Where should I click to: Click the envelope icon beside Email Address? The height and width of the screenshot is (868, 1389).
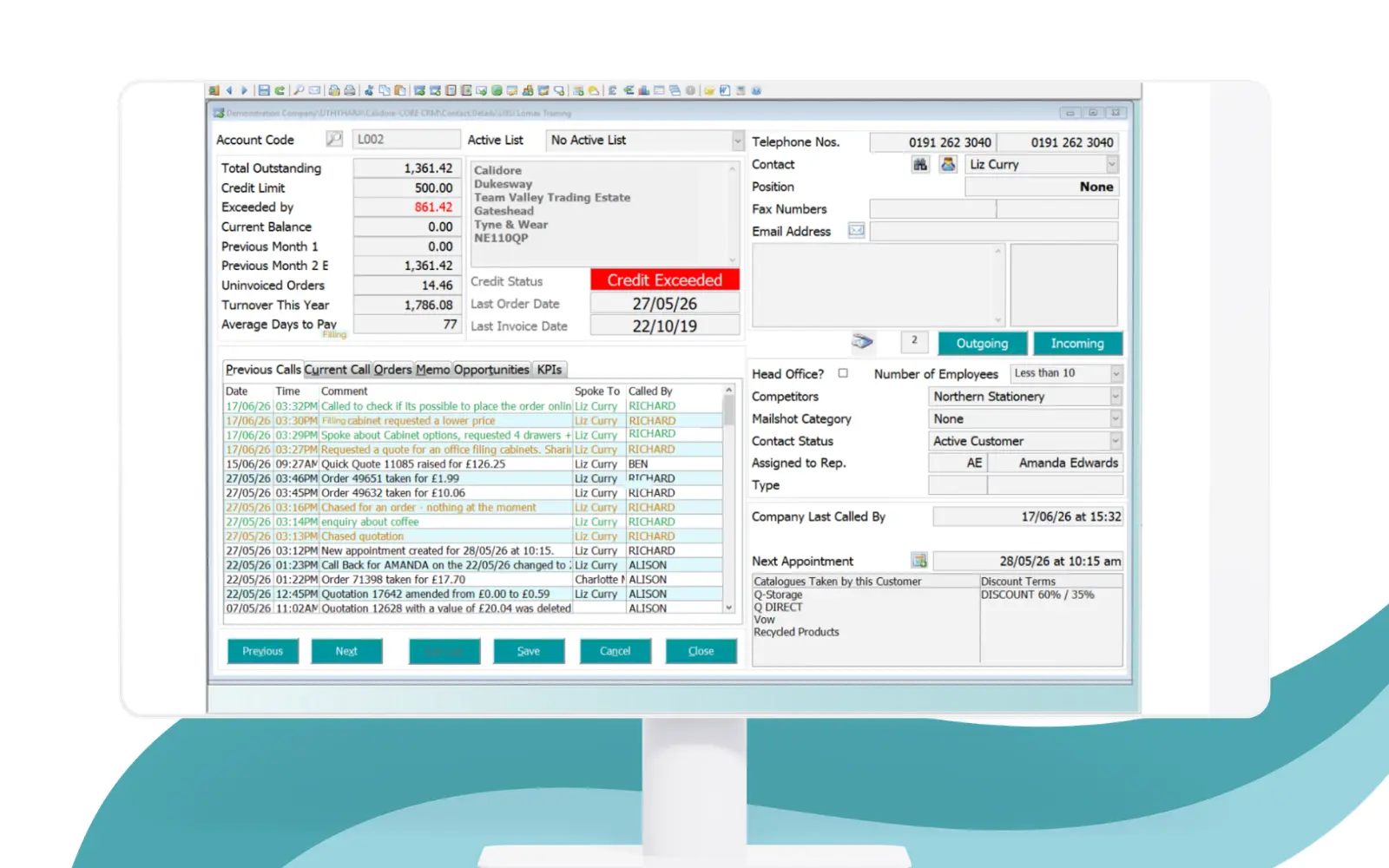point(857,231)
